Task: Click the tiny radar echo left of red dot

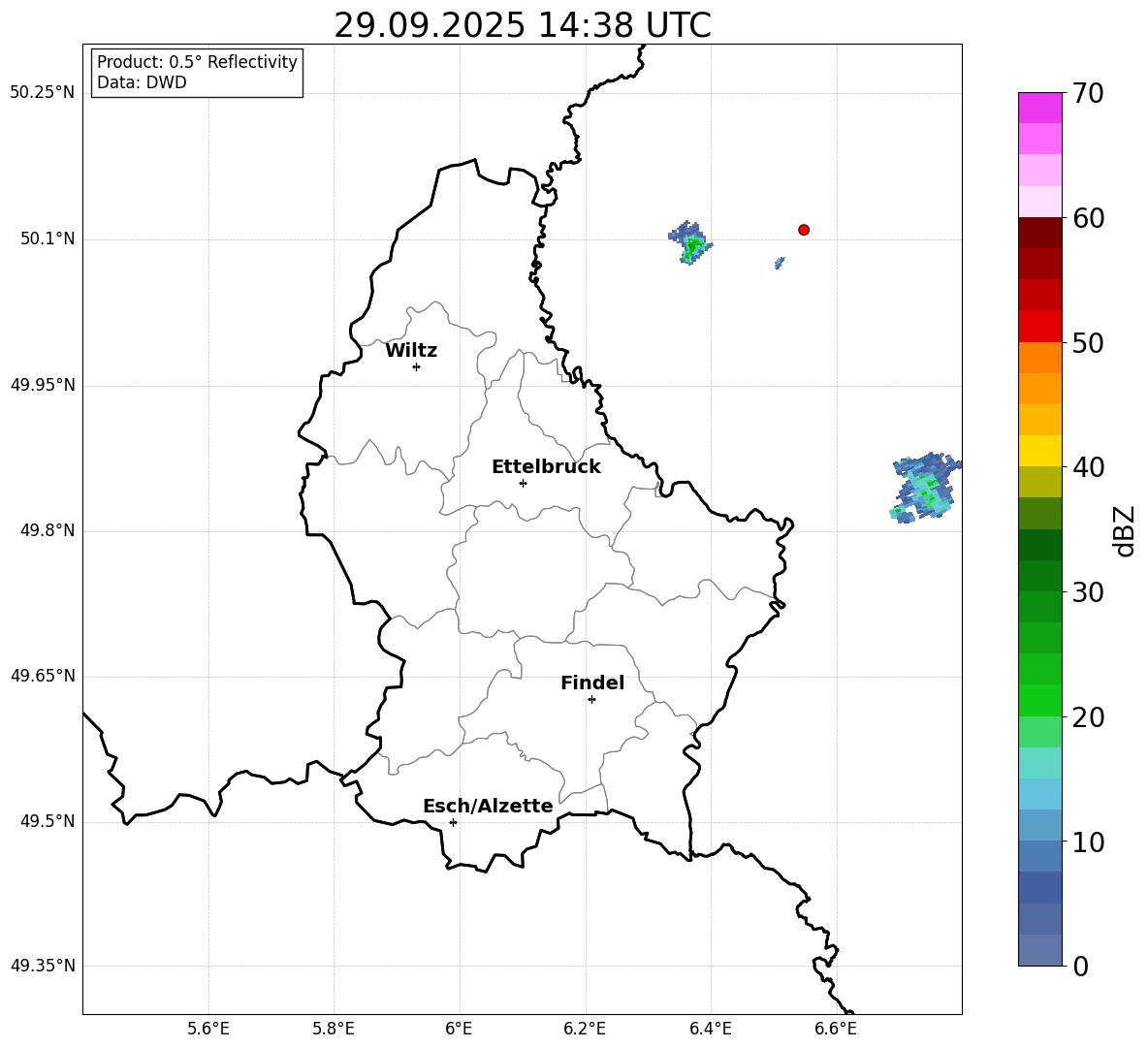Action: pyautogui.click(x=780, y=263)
